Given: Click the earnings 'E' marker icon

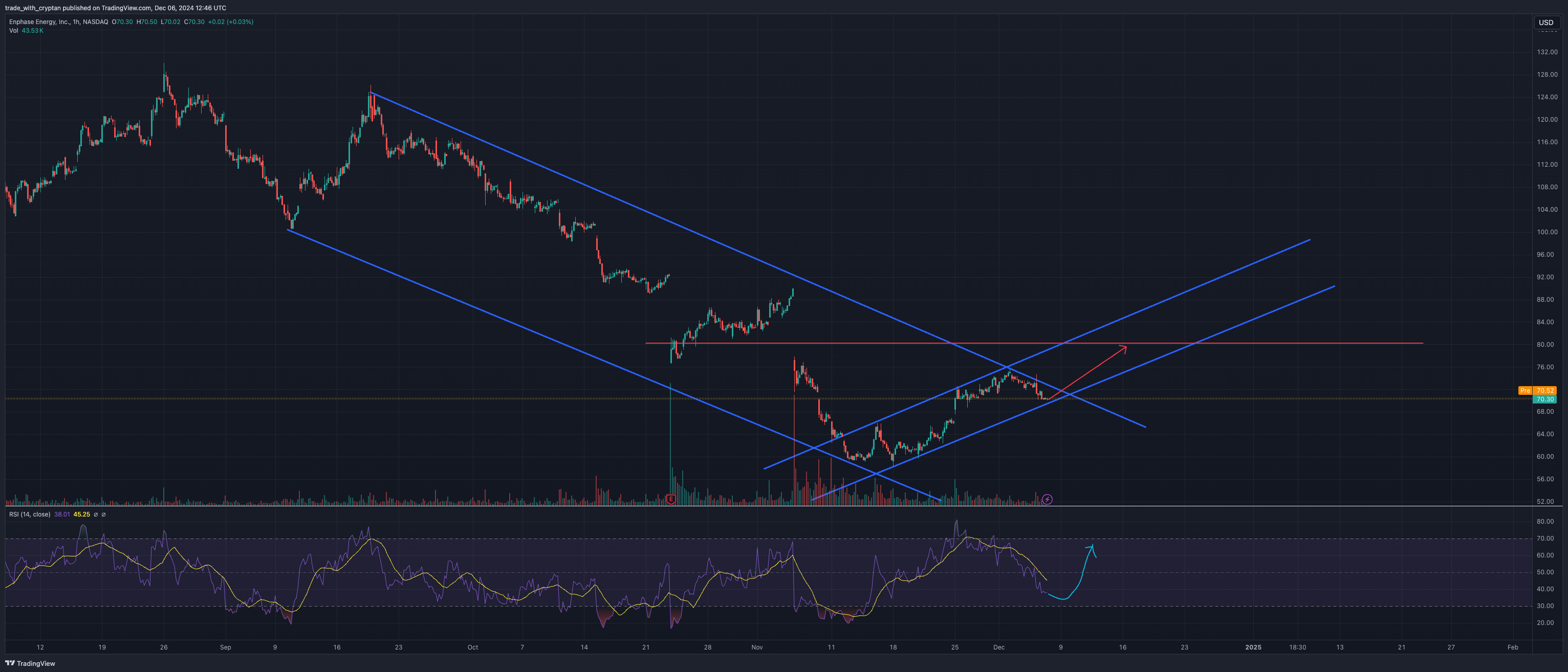Looking at the screenshot, I should (671, 499).
